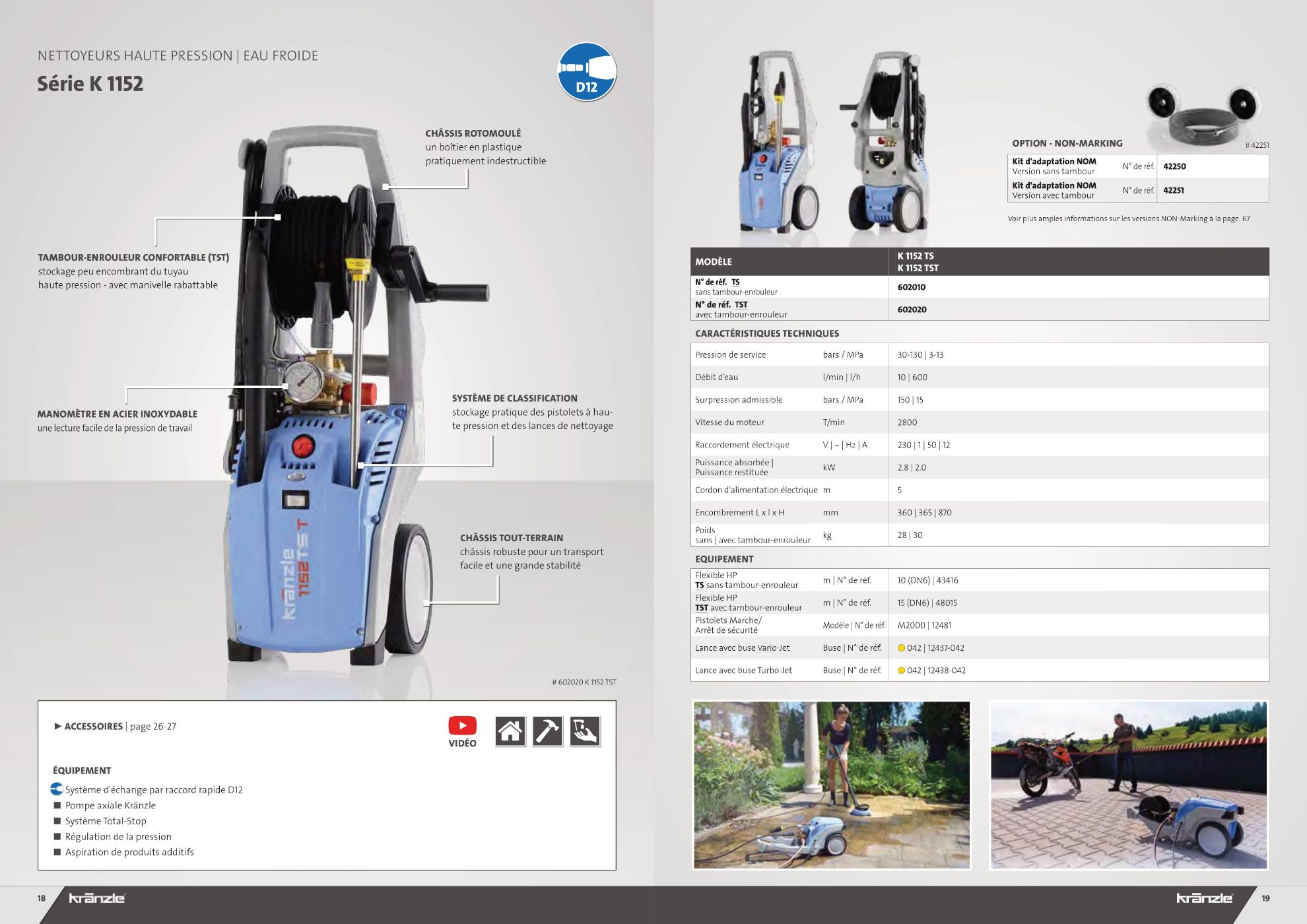Click the house application icon

[510, 731]
